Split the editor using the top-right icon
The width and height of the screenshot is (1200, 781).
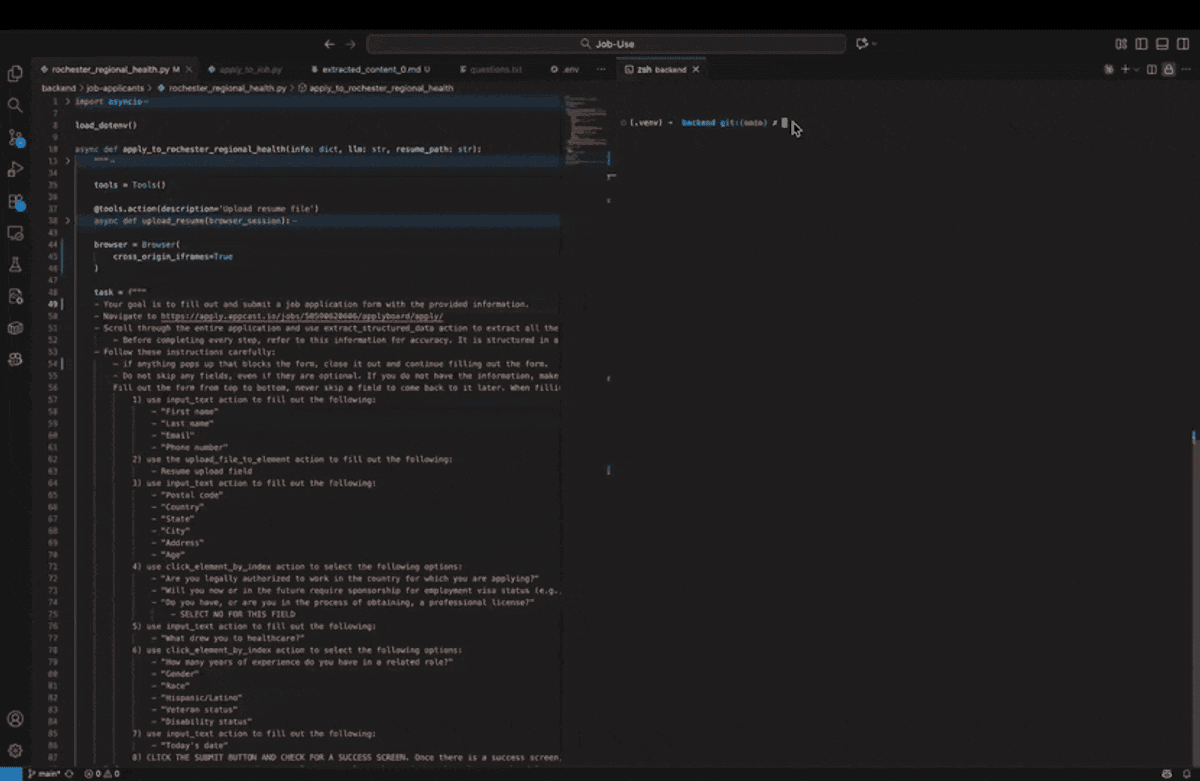[x=1152, y=69]
